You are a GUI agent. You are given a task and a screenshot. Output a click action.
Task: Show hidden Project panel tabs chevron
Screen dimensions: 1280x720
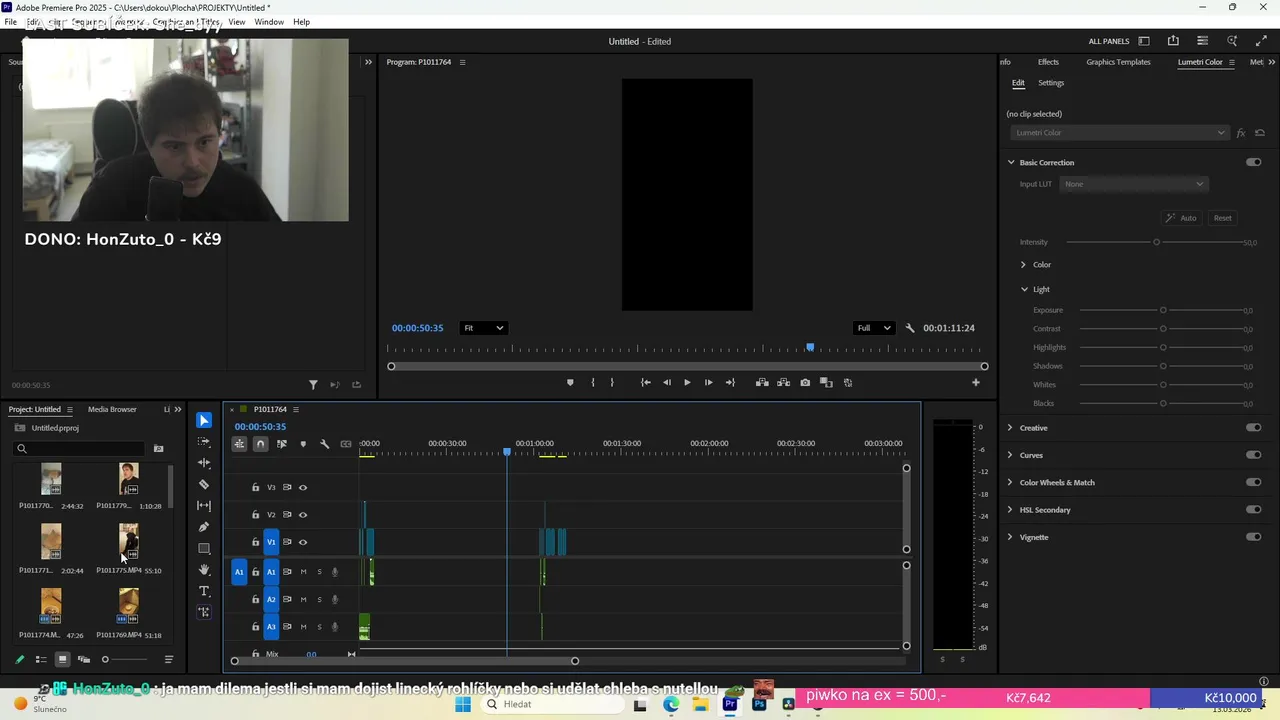coord(178,409)
